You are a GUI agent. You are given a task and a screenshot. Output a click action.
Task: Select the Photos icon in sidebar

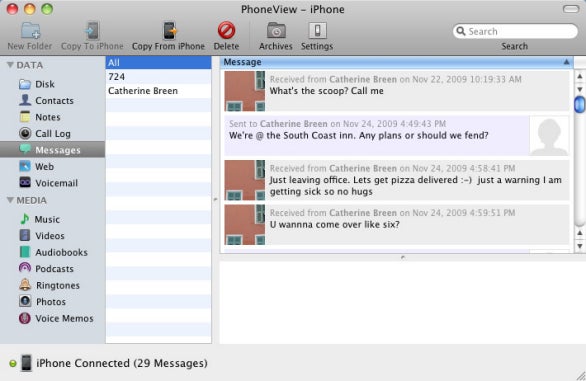click(x=25, y=301)
